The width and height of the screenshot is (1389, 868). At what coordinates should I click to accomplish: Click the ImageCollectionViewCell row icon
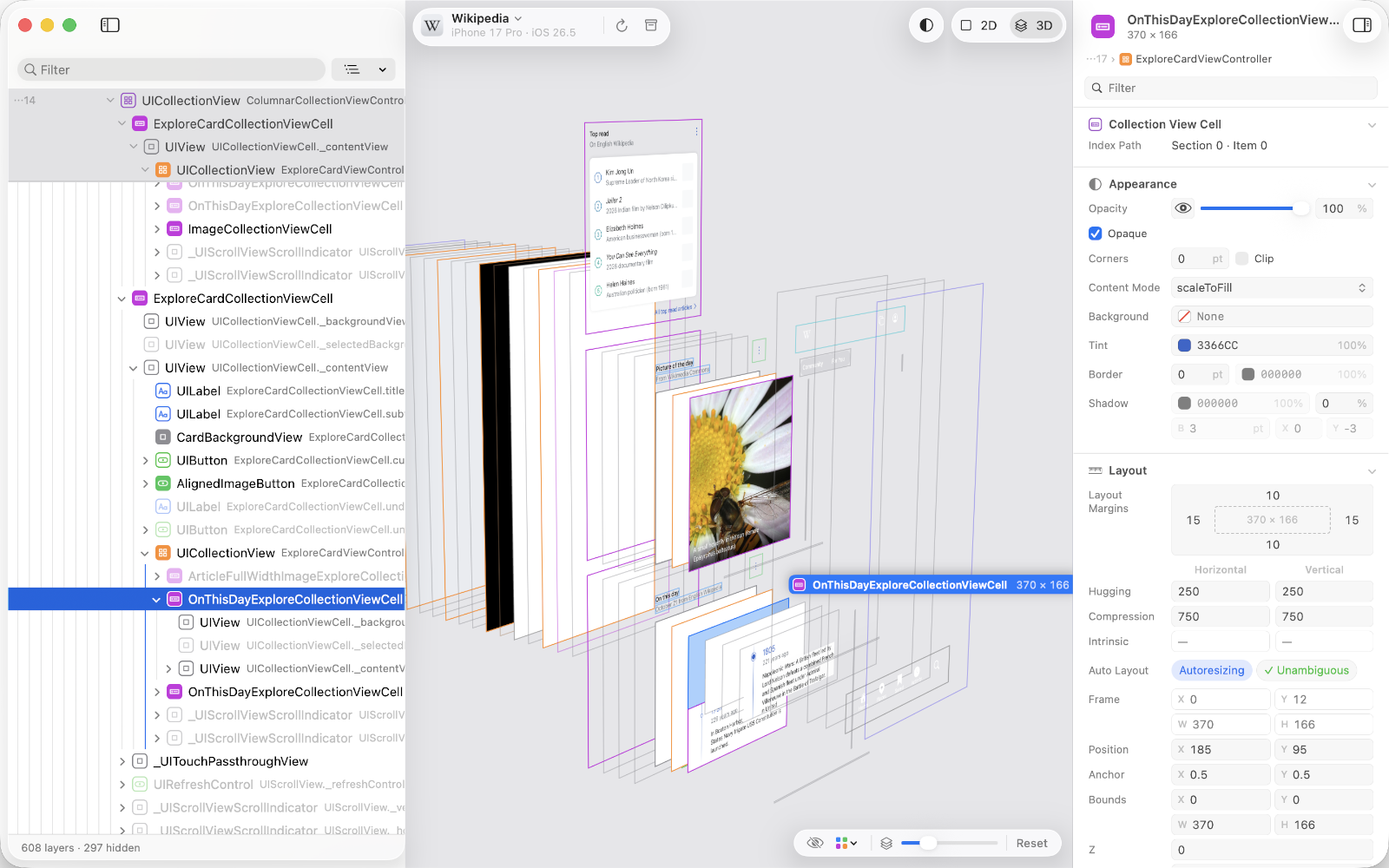(174, 229)
